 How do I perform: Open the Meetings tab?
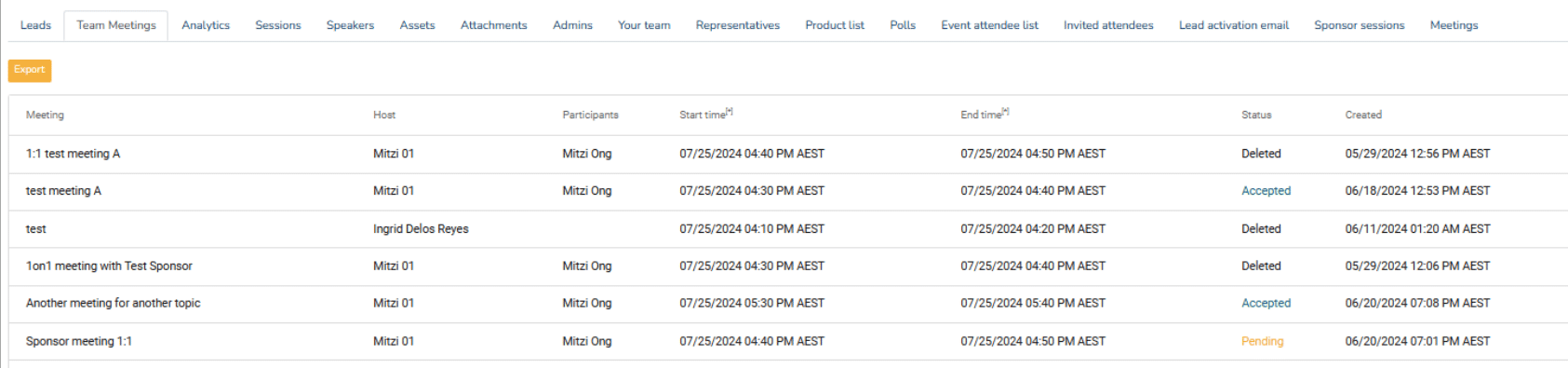[x=1454, y=25]
